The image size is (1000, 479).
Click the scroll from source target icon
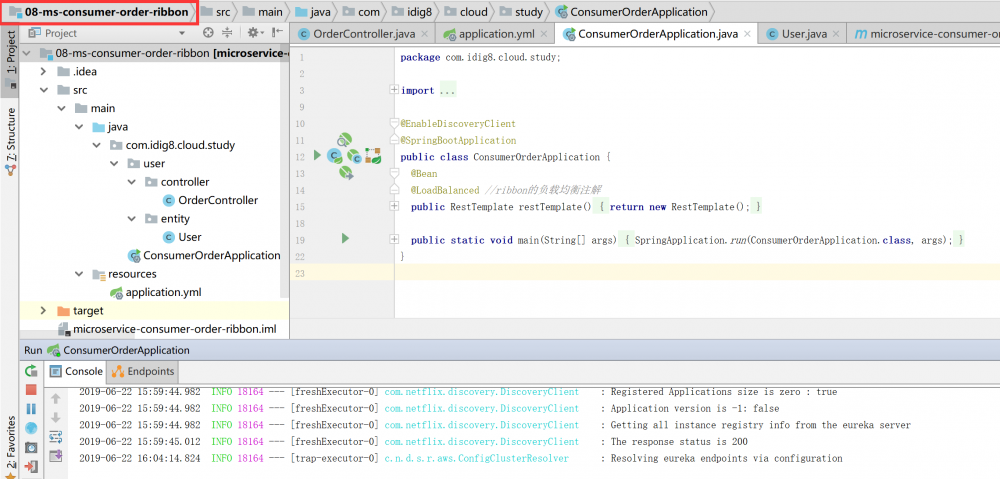[208, 33]
